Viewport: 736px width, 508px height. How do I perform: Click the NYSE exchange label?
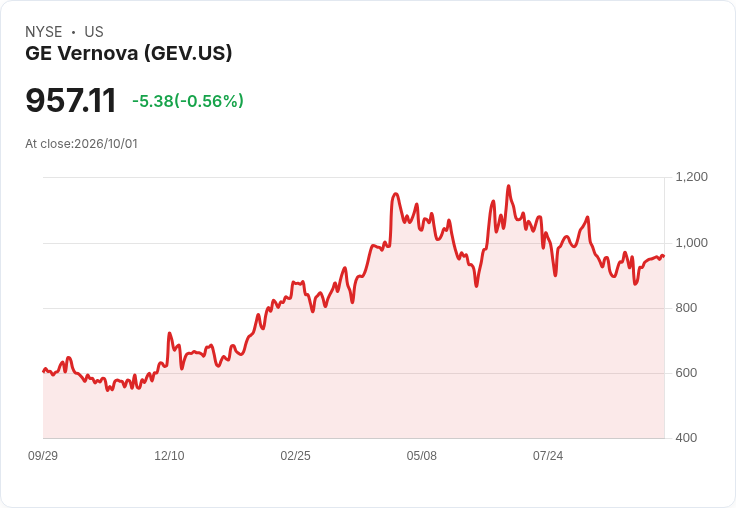tap(44, 32)
